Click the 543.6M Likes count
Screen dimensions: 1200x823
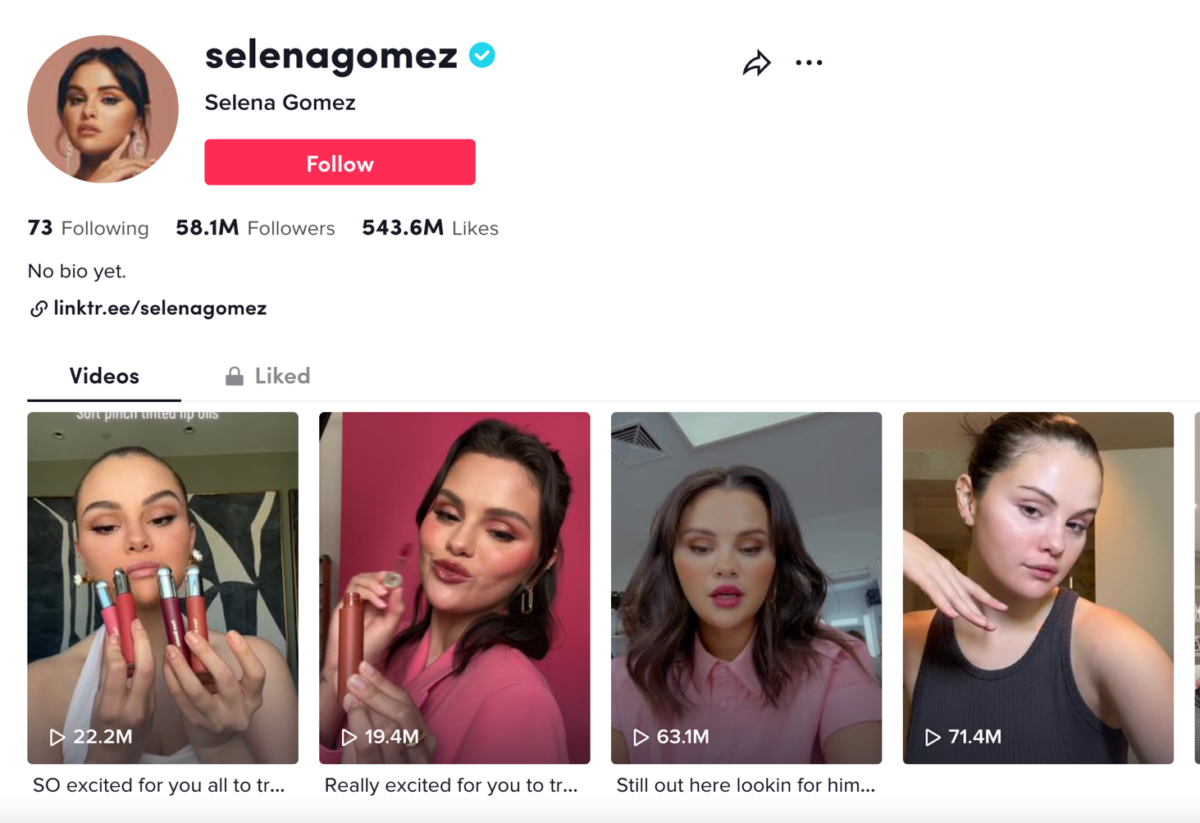[430, 228]
